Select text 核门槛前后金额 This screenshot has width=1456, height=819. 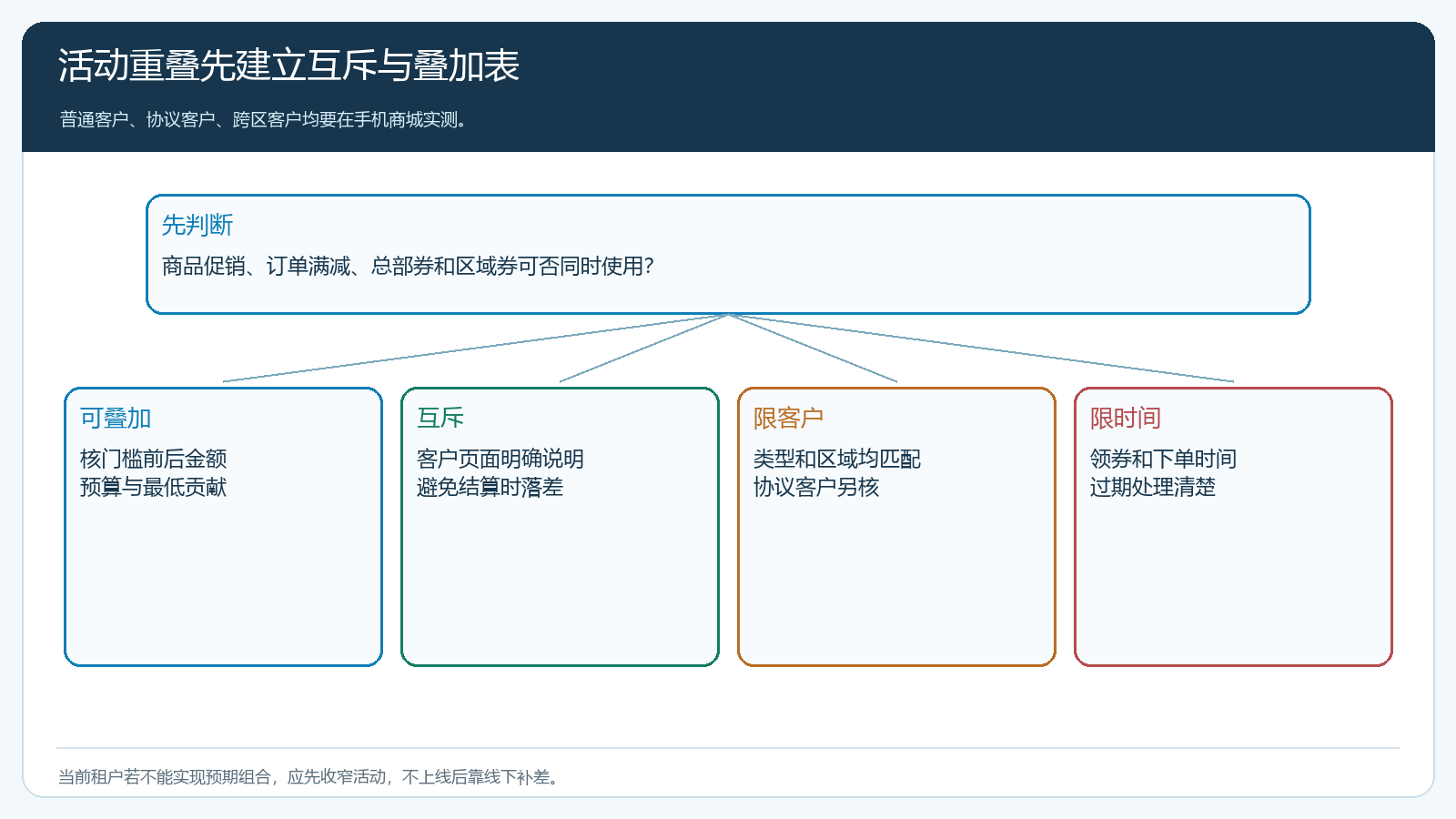click(x=153, y=459)
